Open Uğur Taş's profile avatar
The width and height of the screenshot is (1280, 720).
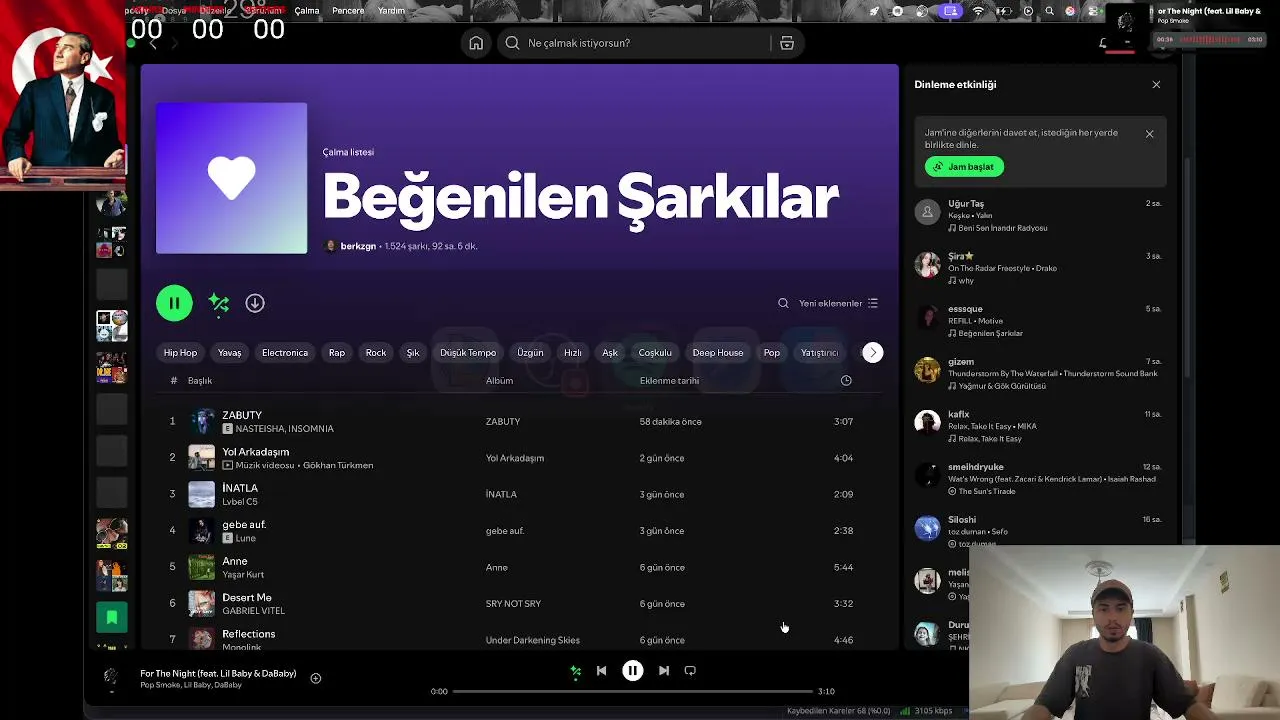927,212
